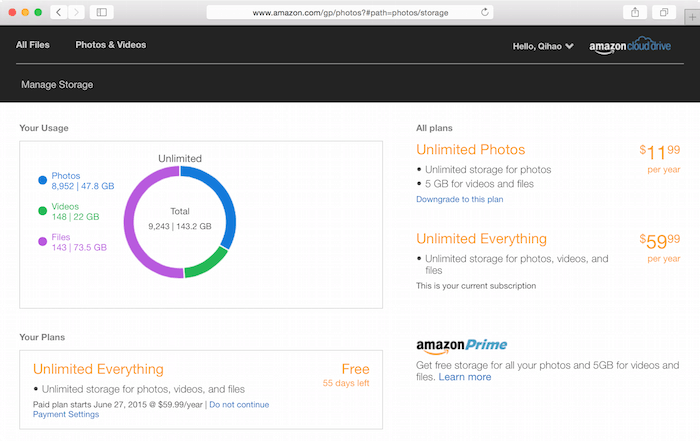Screen dimensions: 700x441
Task: Click the Your Plans section heading
Action: 42,337
